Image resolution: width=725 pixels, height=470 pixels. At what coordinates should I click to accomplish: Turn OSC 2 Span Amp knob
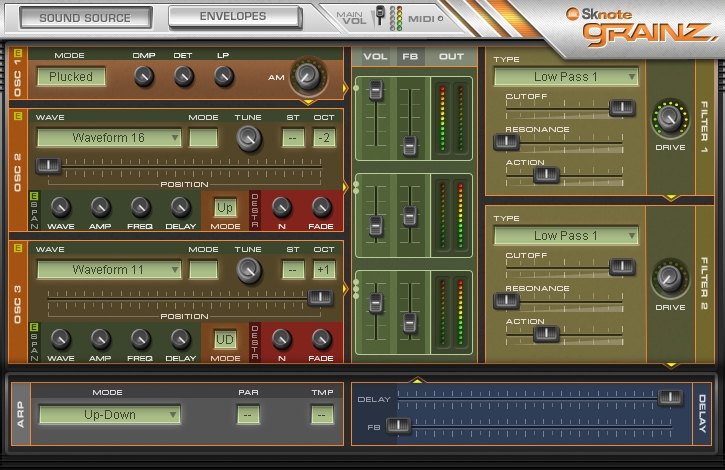click(x=100, y=208)
